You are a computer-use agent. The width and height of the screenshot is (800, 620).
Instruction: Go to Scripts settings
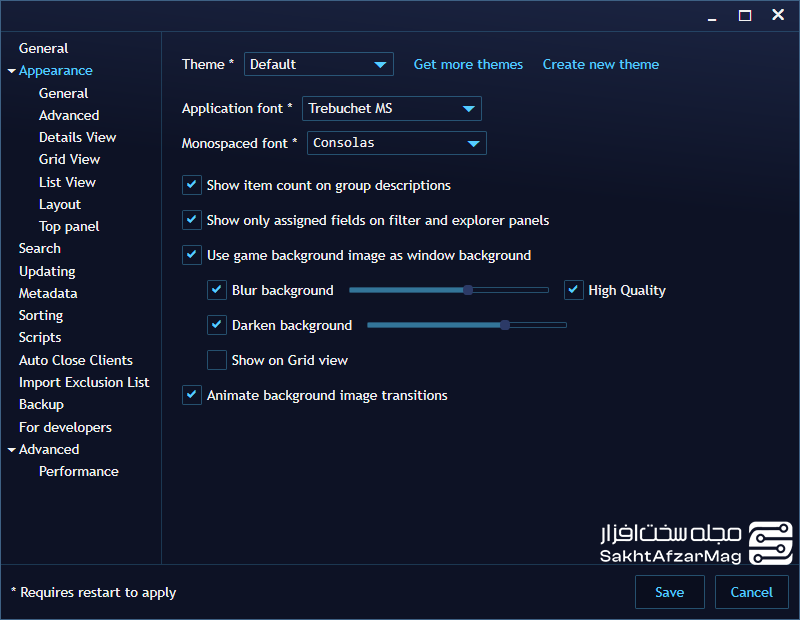pos(40,337)
